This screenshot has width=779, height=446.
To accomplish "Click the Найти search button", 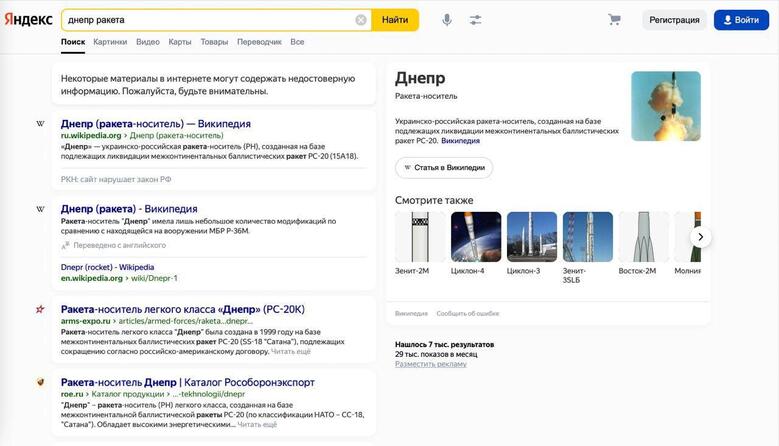I will coord(395,20).
